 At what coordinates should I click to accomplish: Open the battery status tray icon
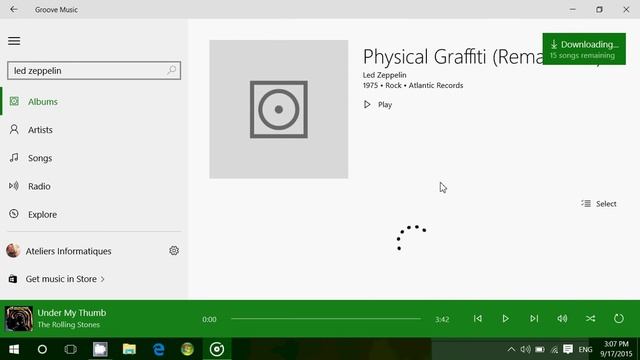click(540, 349)
